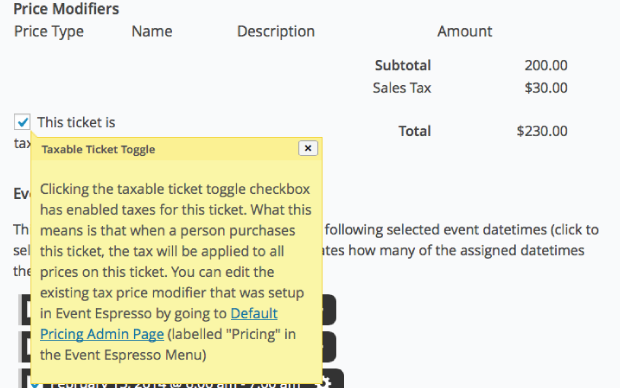The image size is (620, 388).
Task: Click the 'This ticket is' checkbox label
Action: tap(76, 122)
